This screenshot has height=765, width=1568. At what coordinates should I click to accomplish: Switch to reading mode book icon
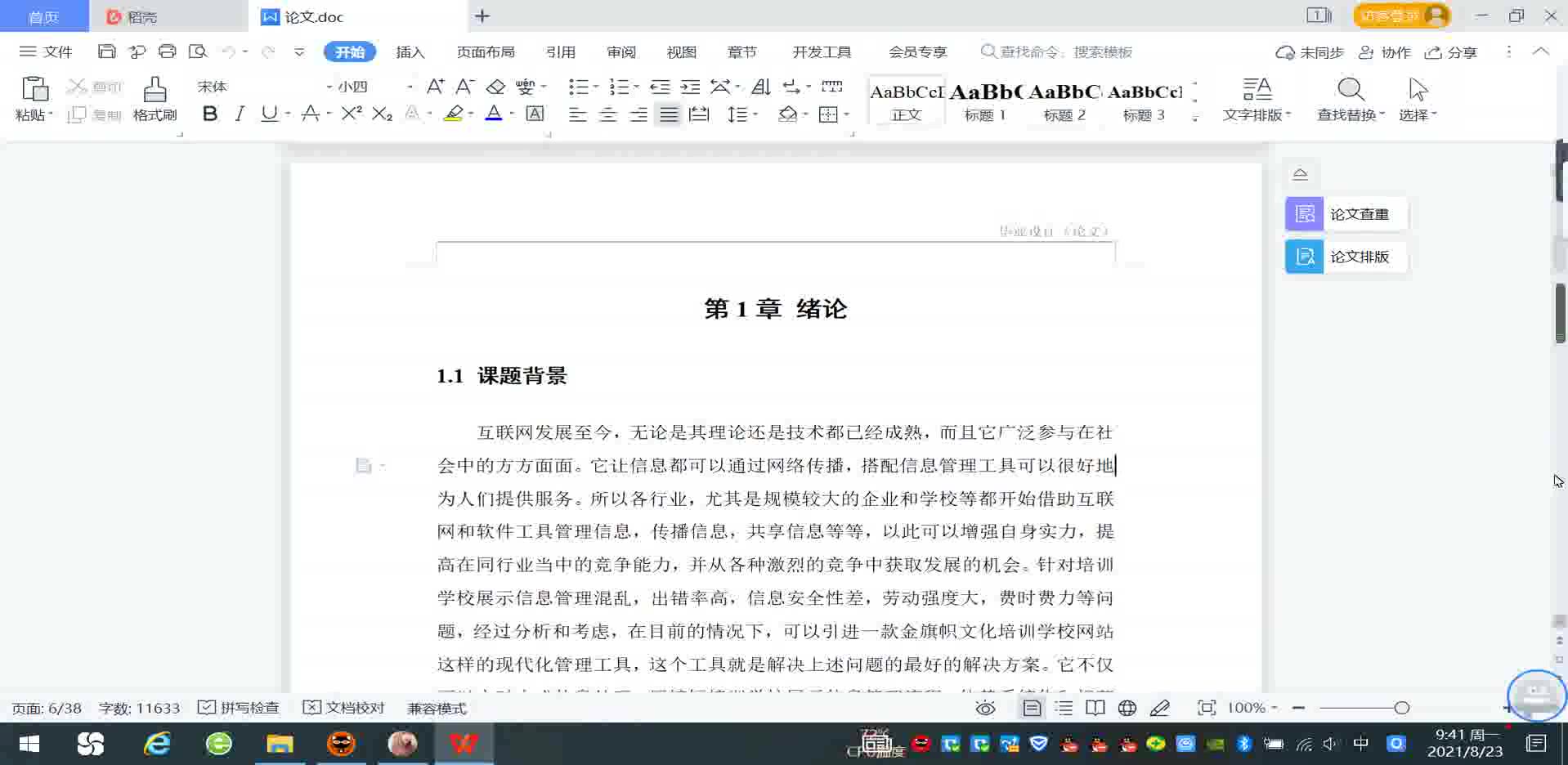1095,708
